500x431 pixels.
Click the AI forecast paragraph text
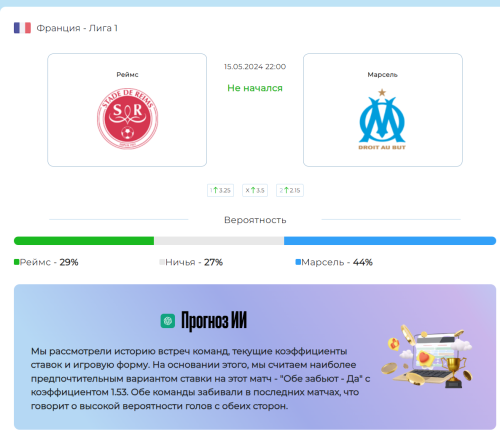pos(200,379)
